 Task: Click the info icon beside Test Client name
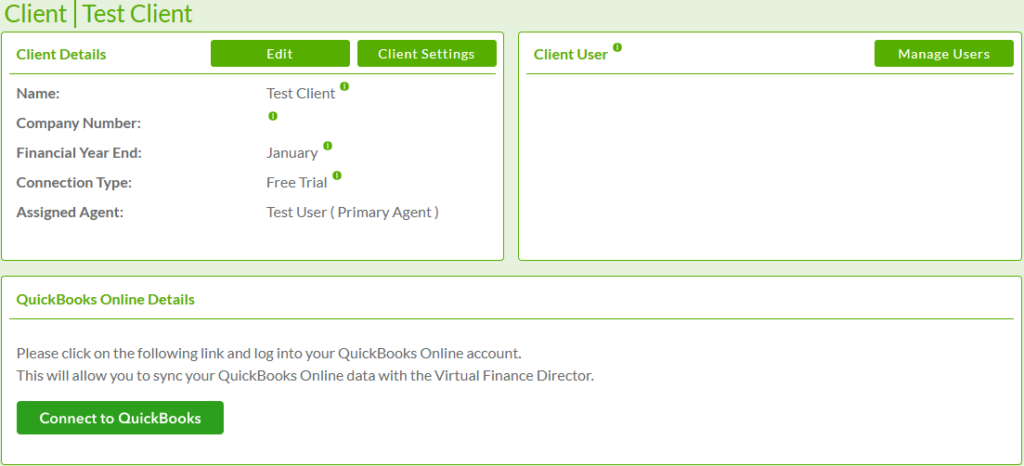344,87
